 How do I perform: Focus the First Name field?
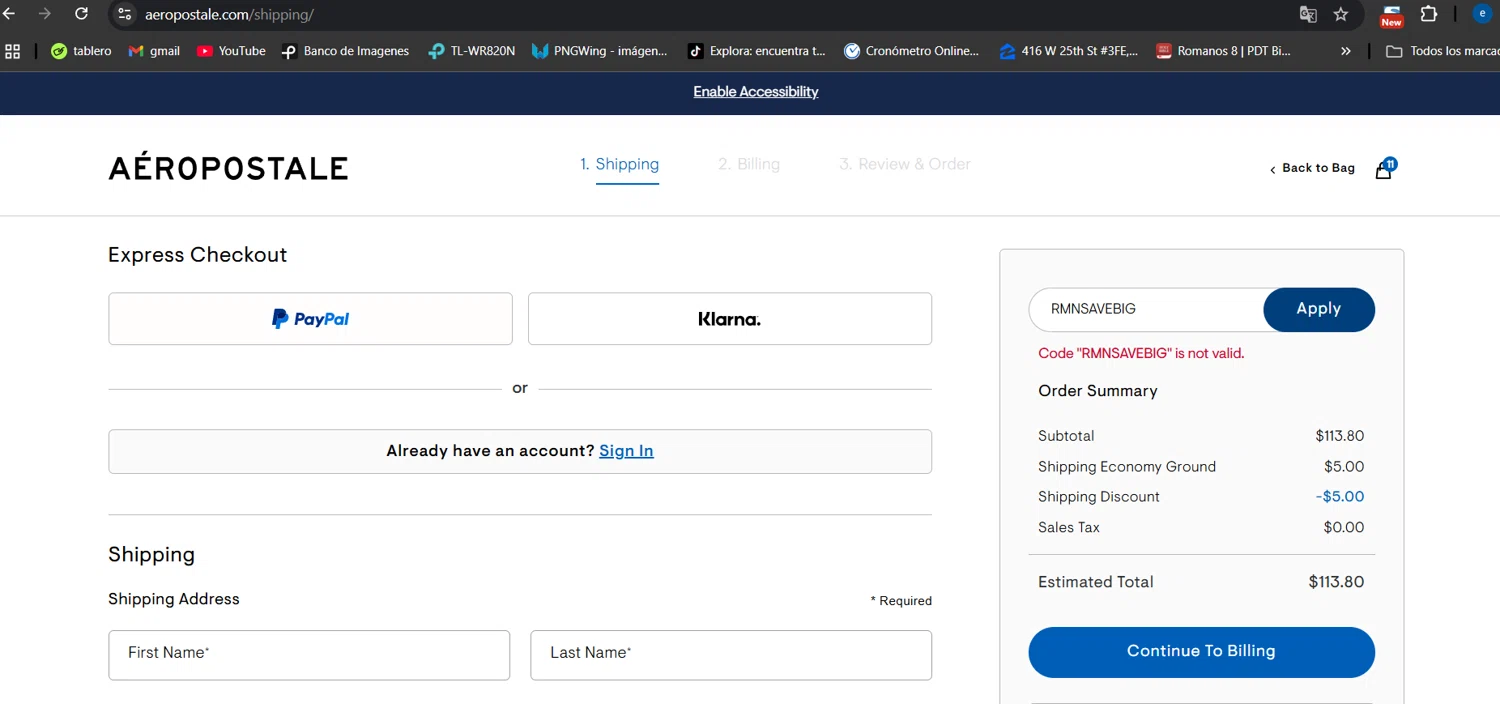point(309,655)
